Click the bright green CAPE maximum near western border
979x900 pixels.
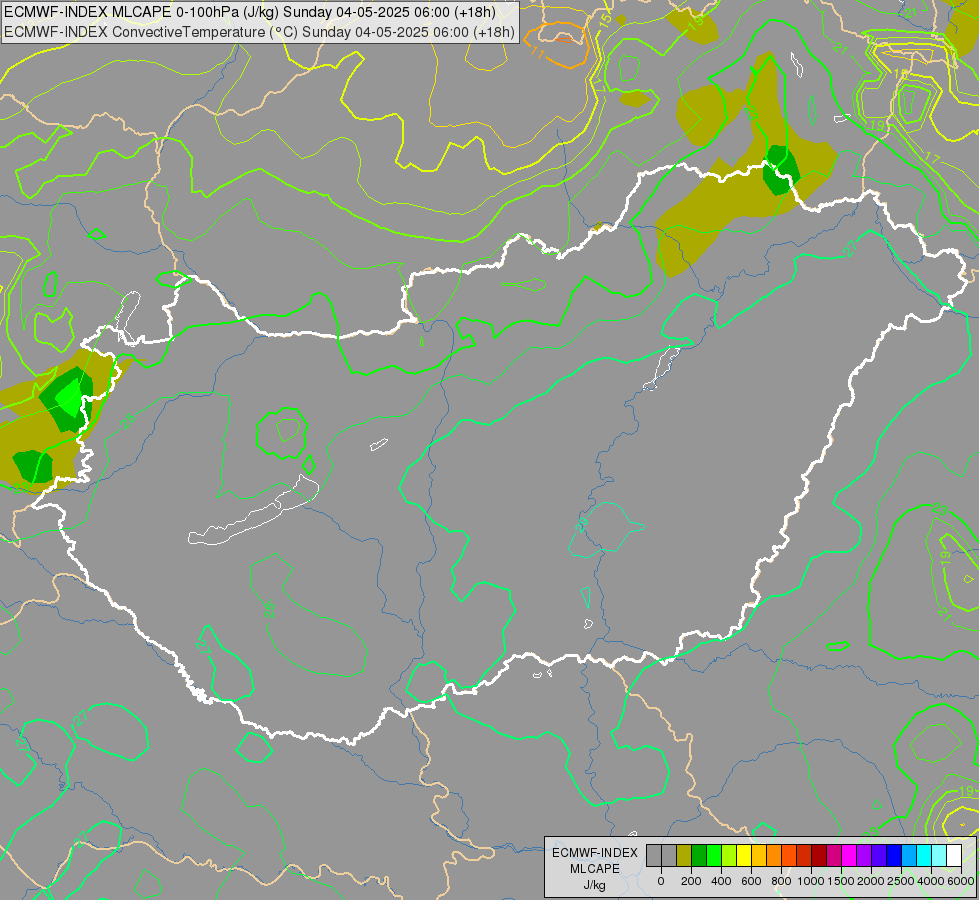[x=69, y=397]
